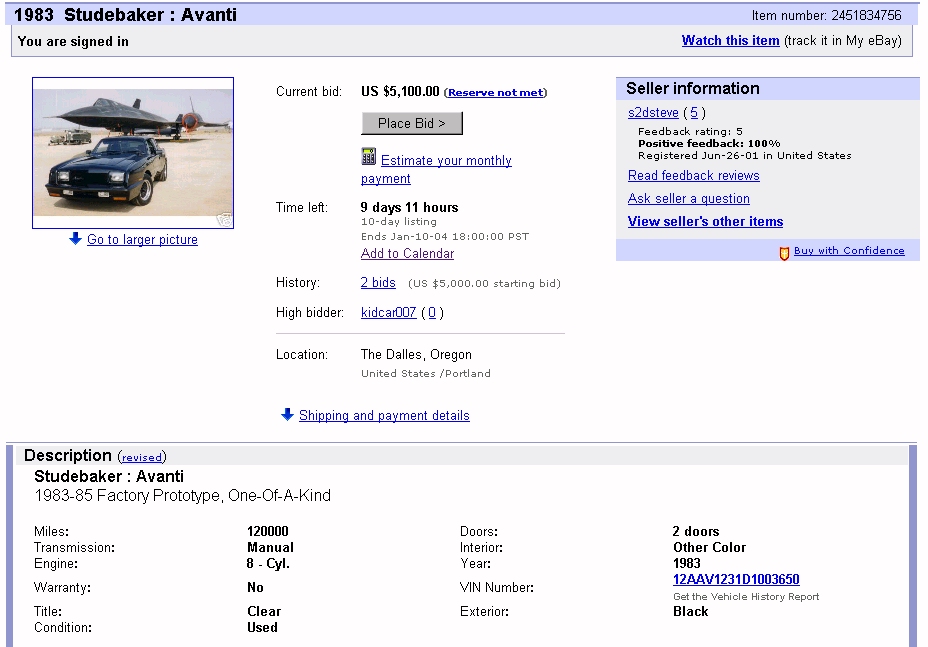Open VIN number 12AAV1231D1003650 link
Viewport: 928px width, 647px height.
[736, 579]
